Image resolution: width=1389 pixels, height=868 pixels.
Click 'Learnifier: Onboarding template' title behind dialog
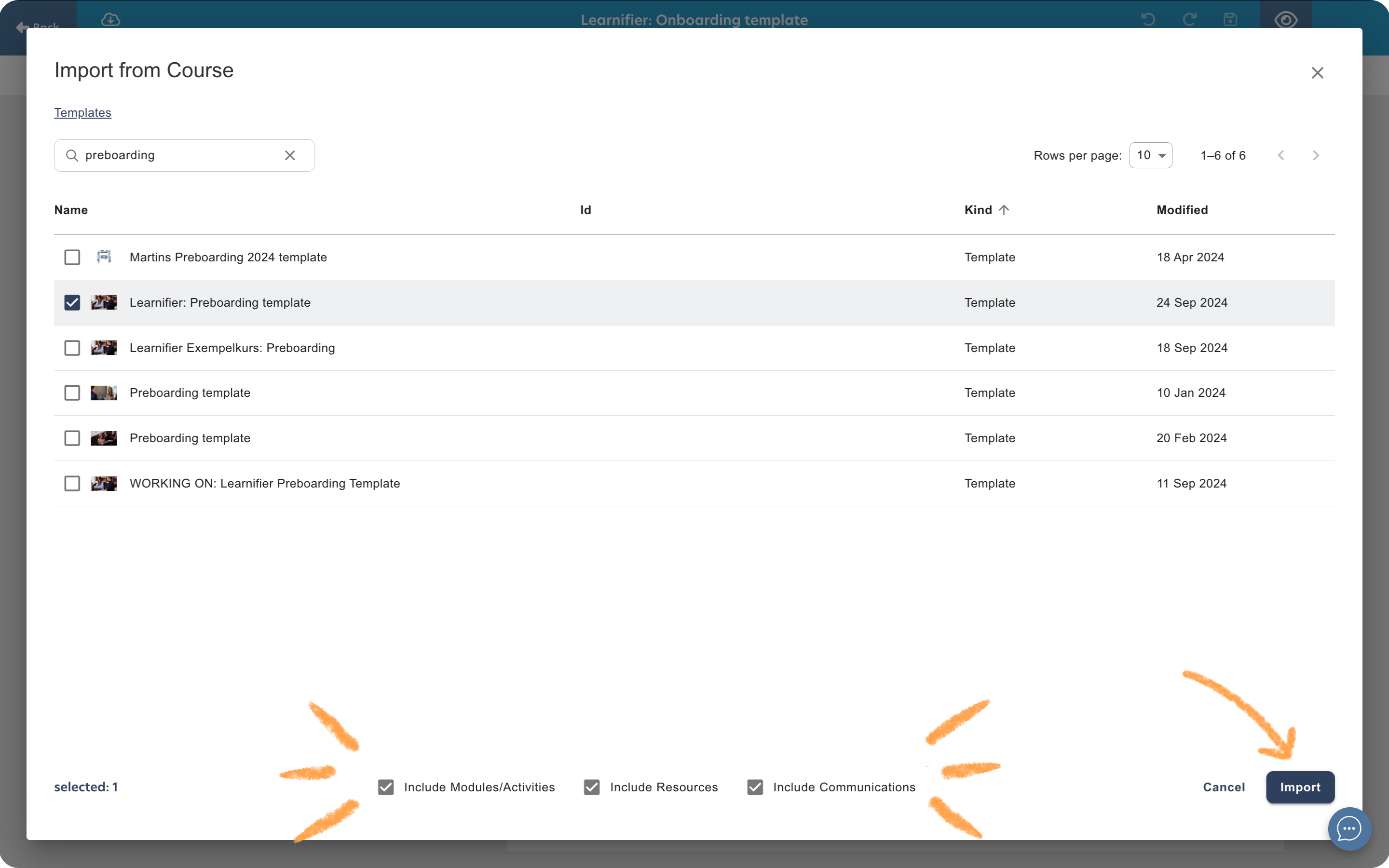point(694,20)
